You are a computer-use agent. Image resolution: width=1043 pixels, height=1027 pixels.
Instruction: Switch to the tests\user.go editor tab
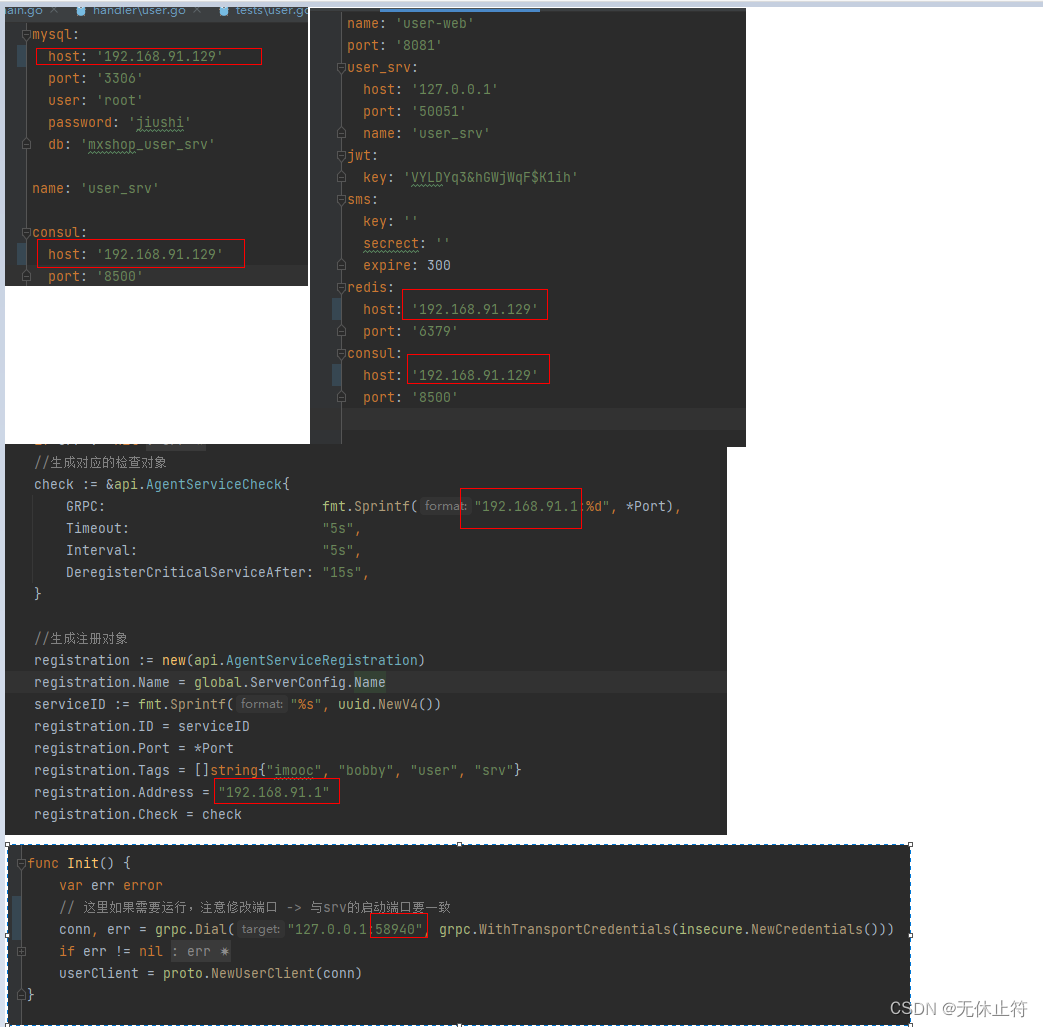click(271, 10)
